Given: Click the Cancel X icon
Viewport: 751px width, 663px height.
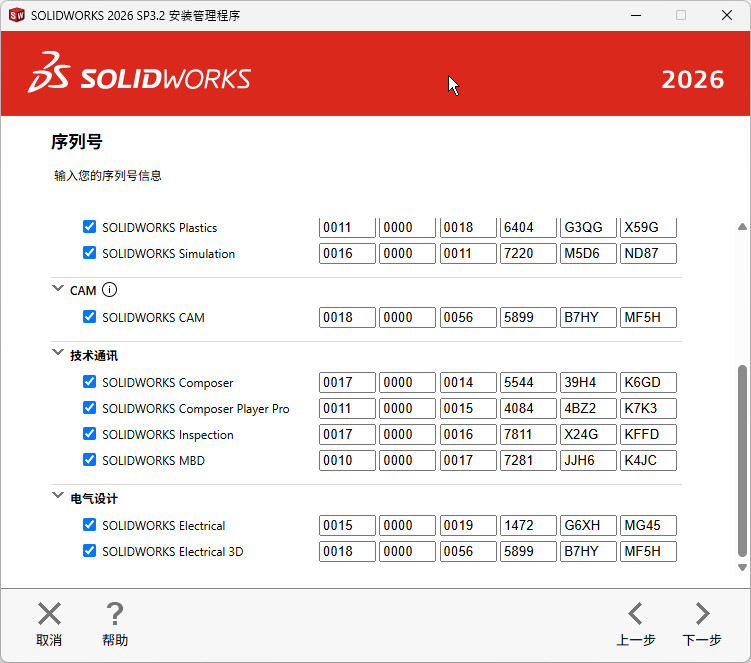Looking at the screenshot, I should point(49,614).
